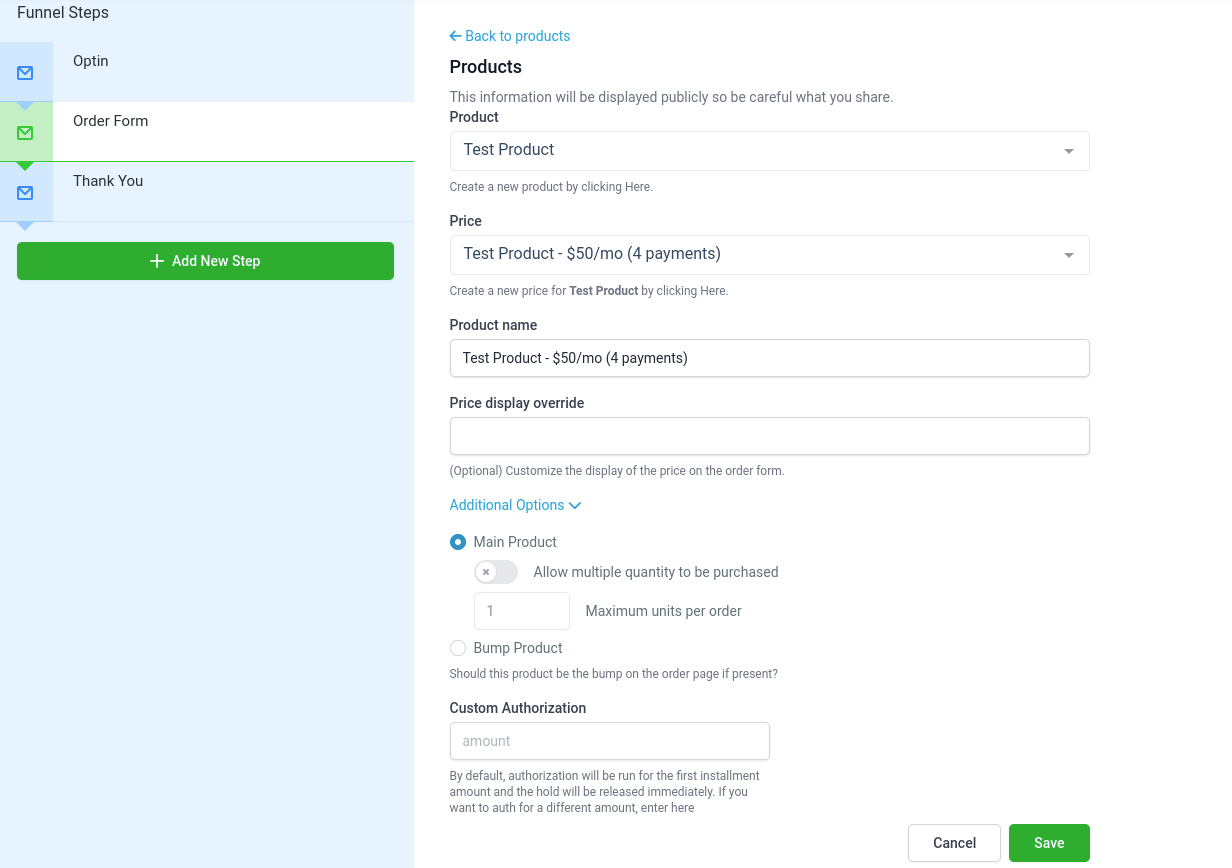Image resolution: width=1232 pixels, height=868 pixels.
Task: Click the Add New Step button
Action: [205, 261]
